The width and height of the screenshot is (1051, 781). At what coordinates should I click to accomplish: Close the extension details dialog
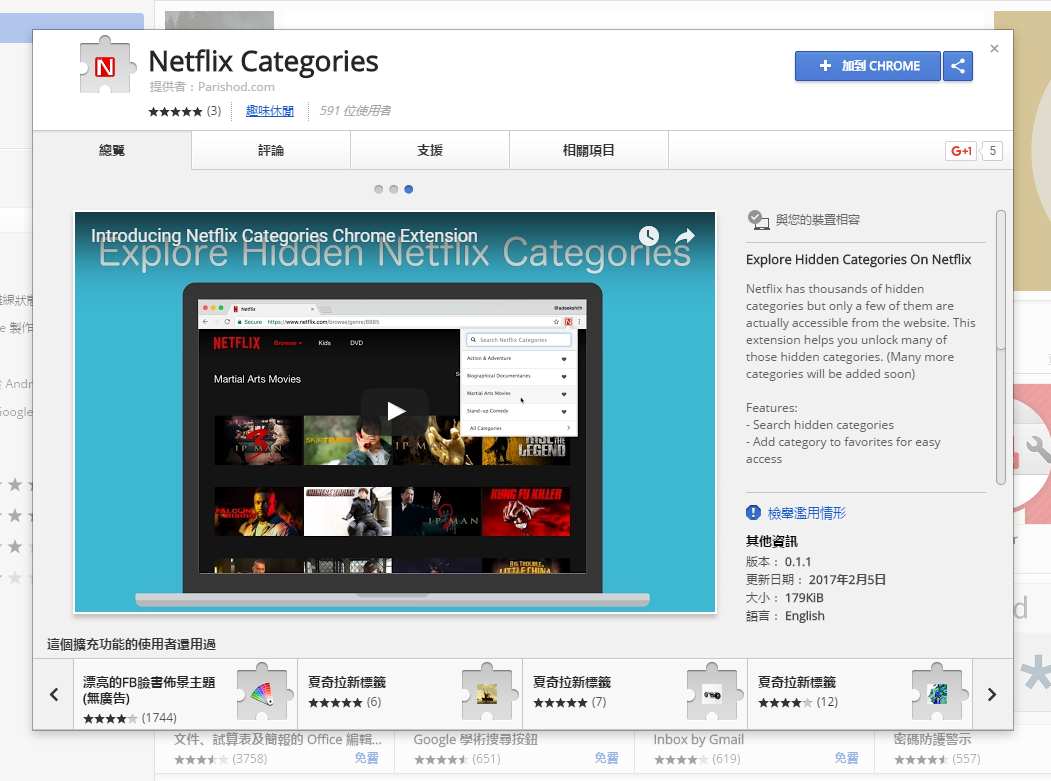[994, 49]
